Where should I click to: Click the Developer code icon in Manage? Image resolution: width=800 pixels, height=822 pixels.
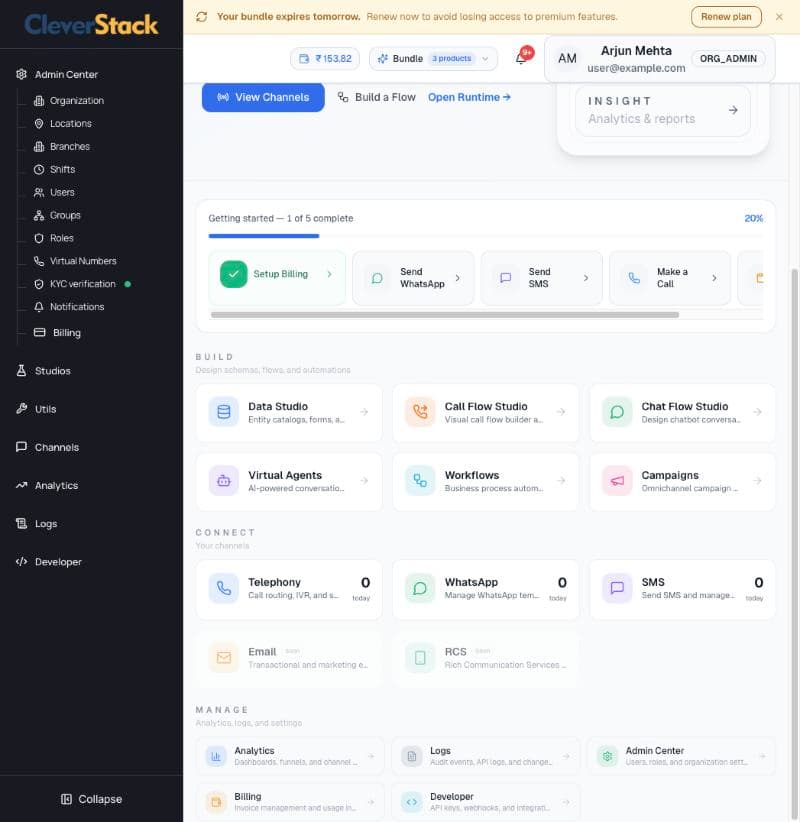click(x=412, y=802)
